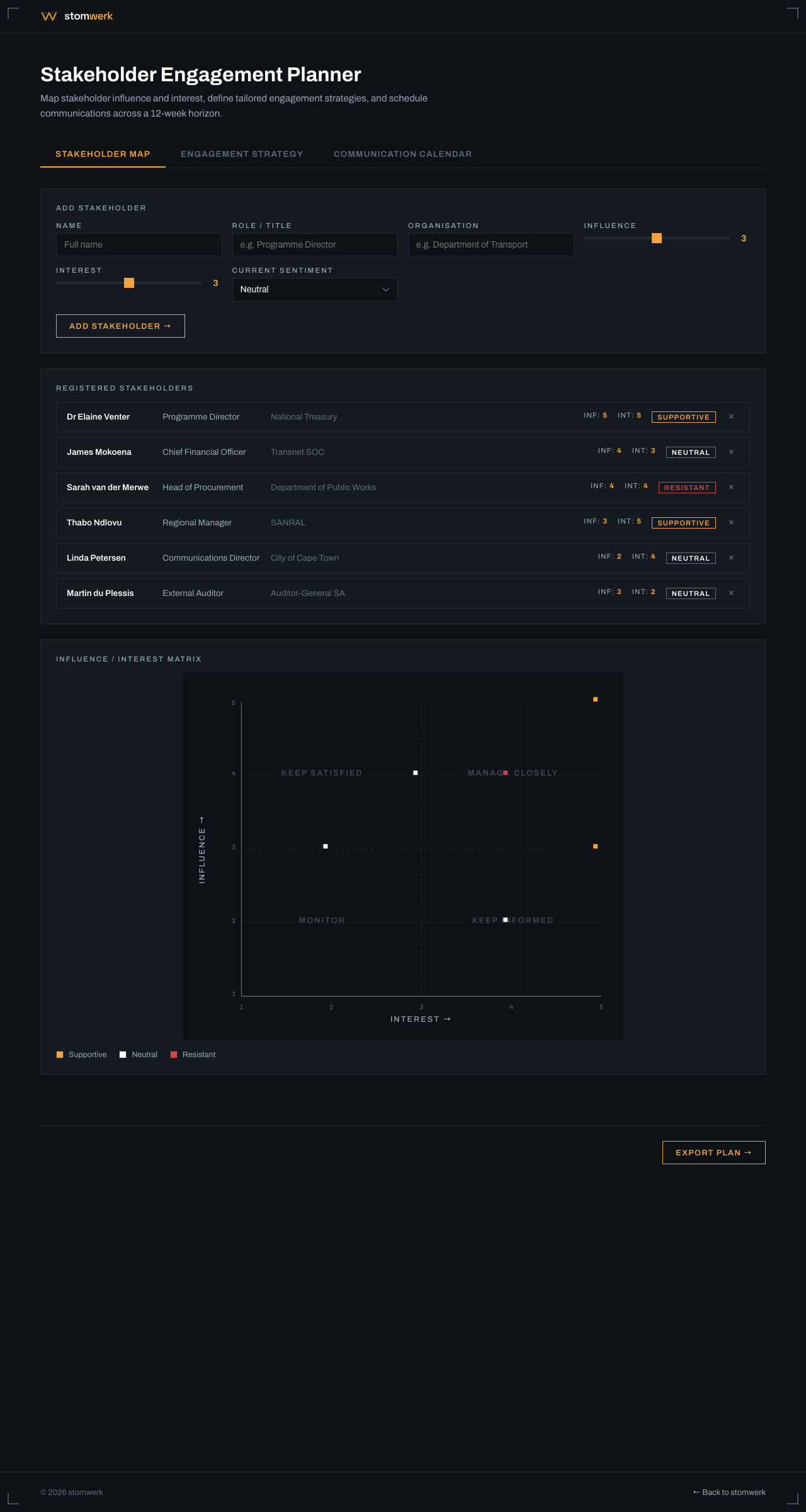The width and height of the screenshot is (806, 1512).
Task: Select the supportive point at influence 5
Action: 595,699
